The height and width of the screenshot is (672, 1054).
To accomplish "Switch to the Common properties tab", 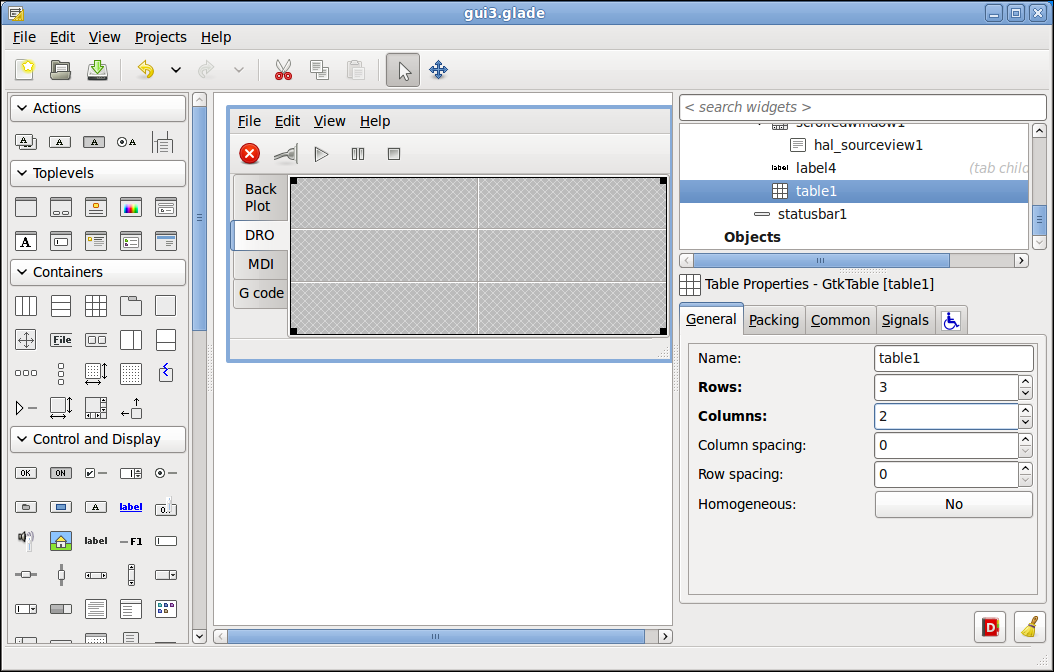I will 840,321.
